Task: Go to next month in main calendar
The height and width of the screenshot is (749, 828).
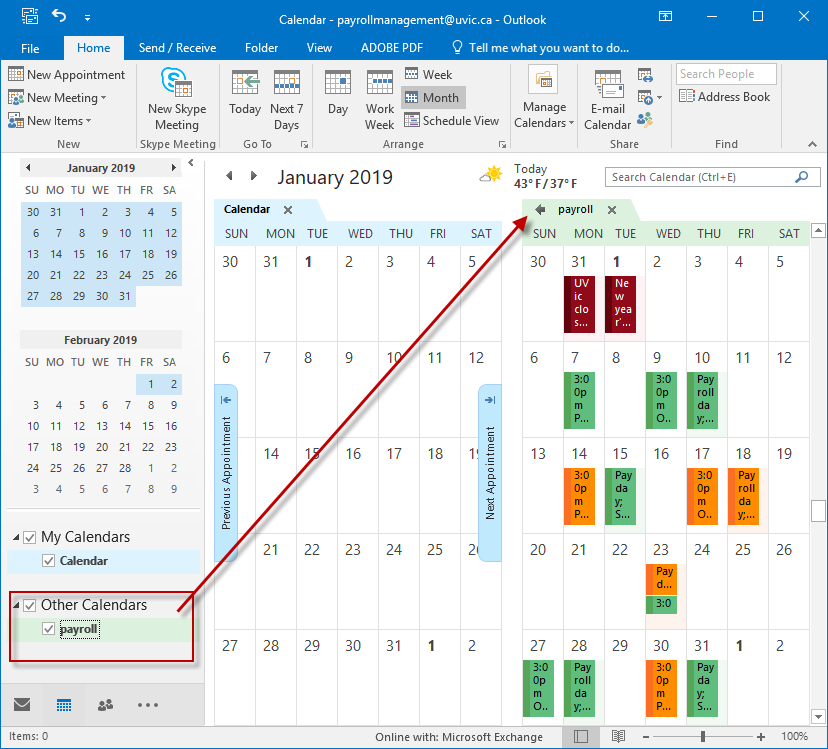Action: (x=254, y=176)
